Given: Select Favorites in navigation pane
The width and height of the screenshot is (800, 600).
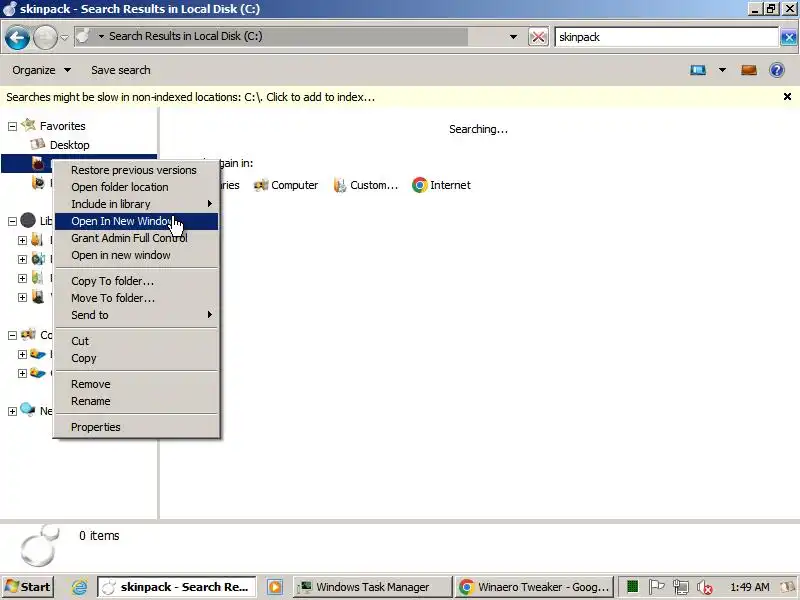Looking at the screenshot, I should coord(63,126).
